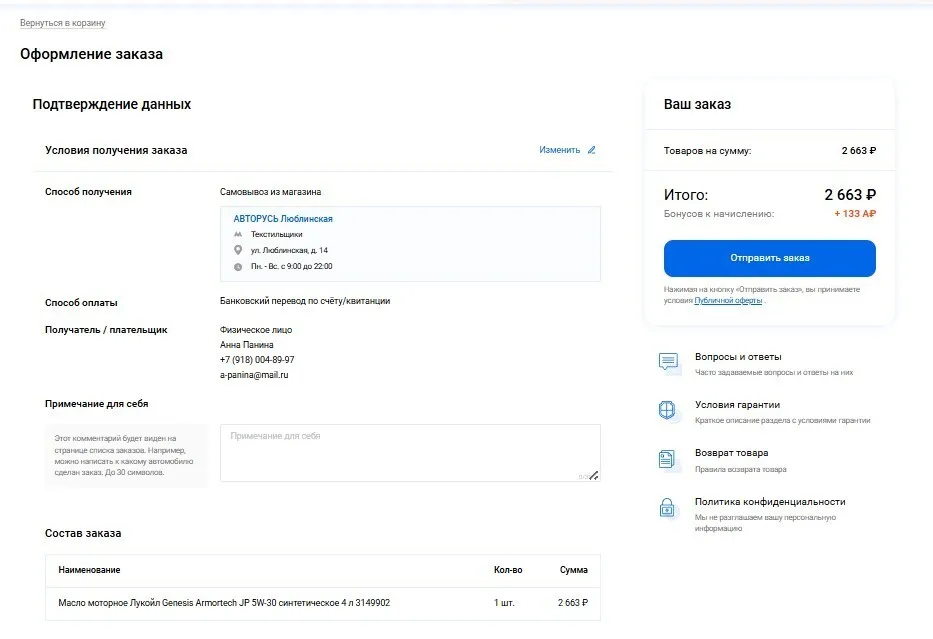Focus the Примечание для себя text field

(410, 453)
